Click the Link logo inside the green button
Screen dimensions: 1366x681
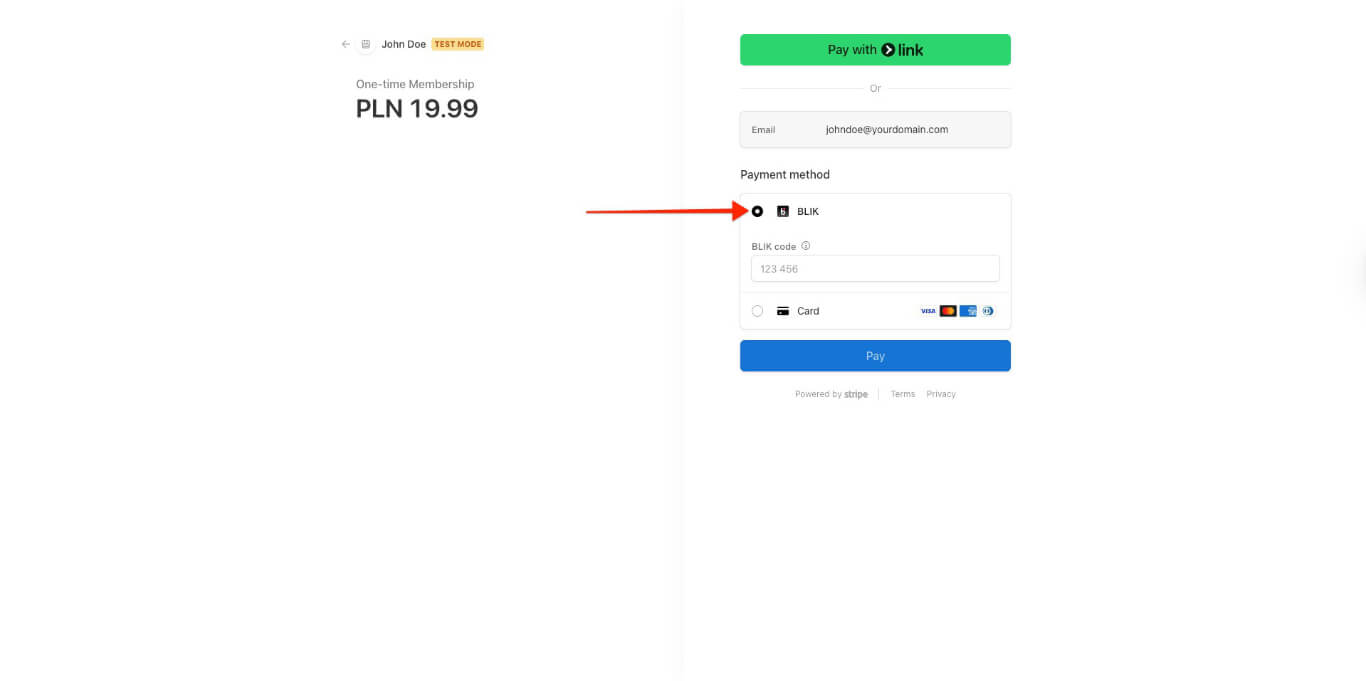(x=902, y=49)
